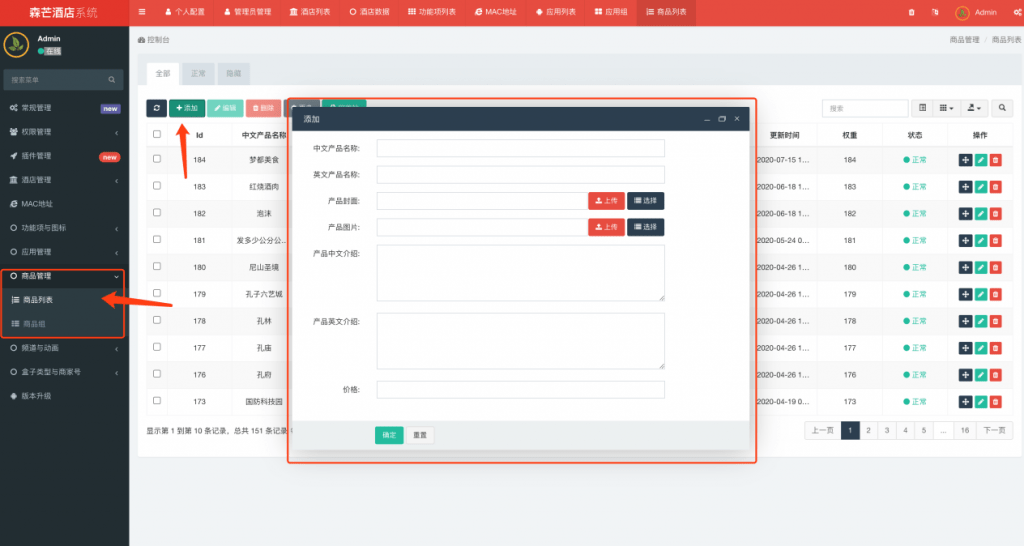Click the red trash icon in row 182
Viewport: 1024px width, 546px height.
995,214
